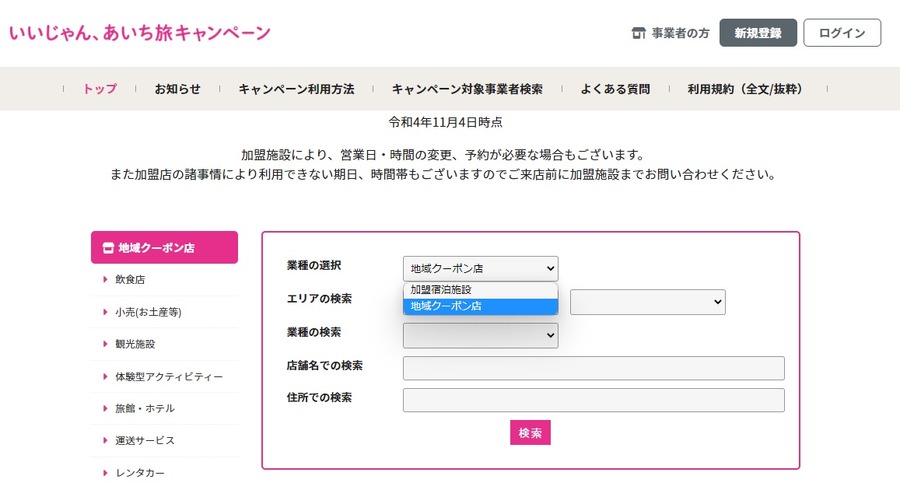900x483 pixels.
Task: Click the pink 検索 button
Action: click(530, 433)
